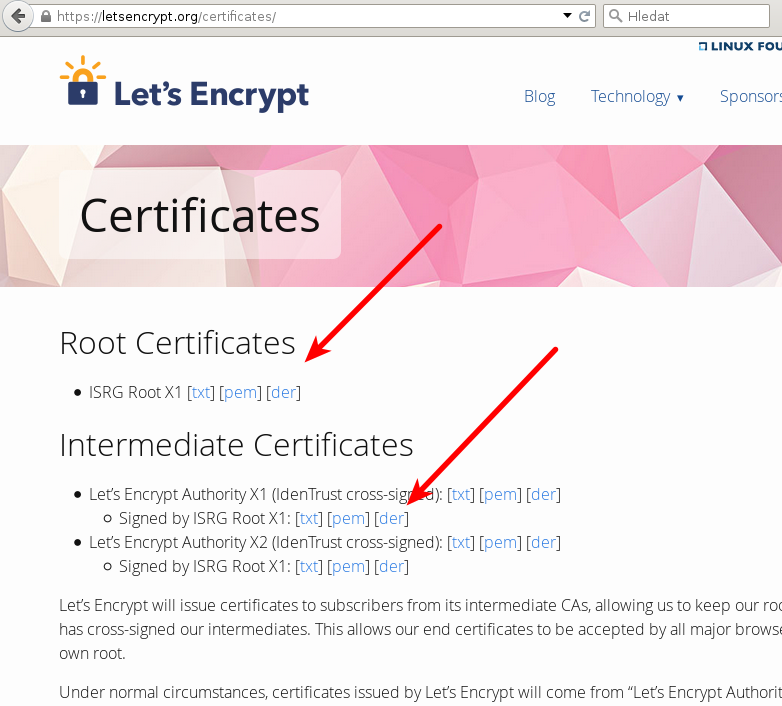Reload the page with the refresh icon
The height and width of the screenshot is (706, 782).
pyautogui.click(x=584, y=16)
